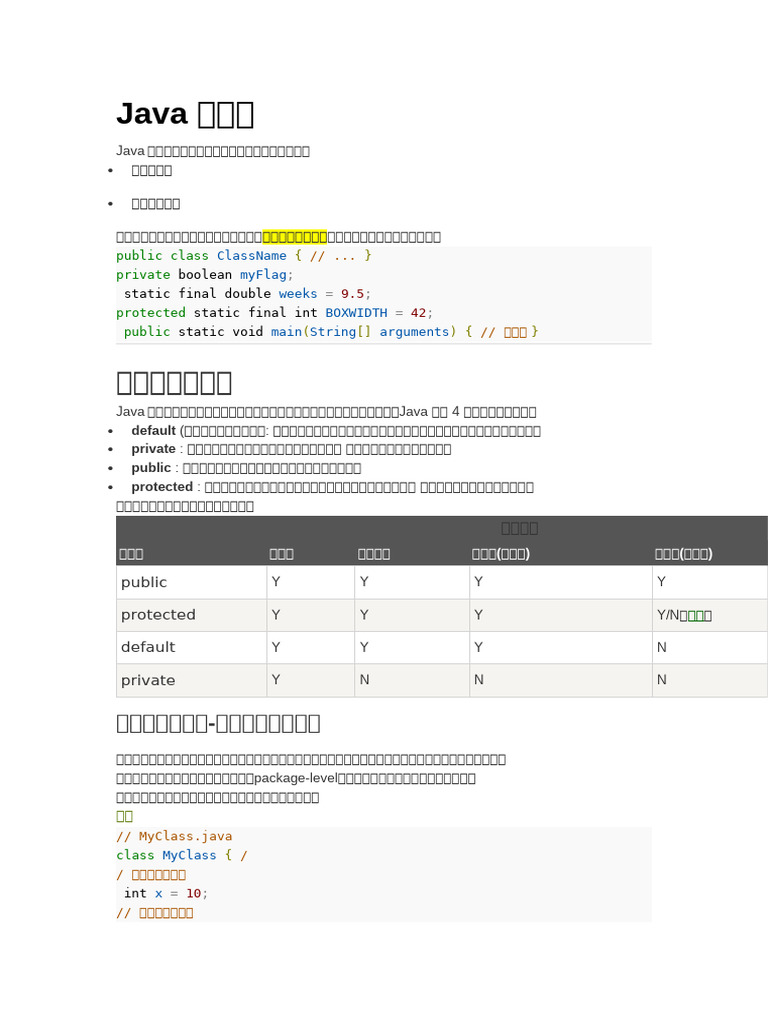Screen dimensions: 768x1024
Task: Click the bold public bullet term
Action: pos(151,467)
